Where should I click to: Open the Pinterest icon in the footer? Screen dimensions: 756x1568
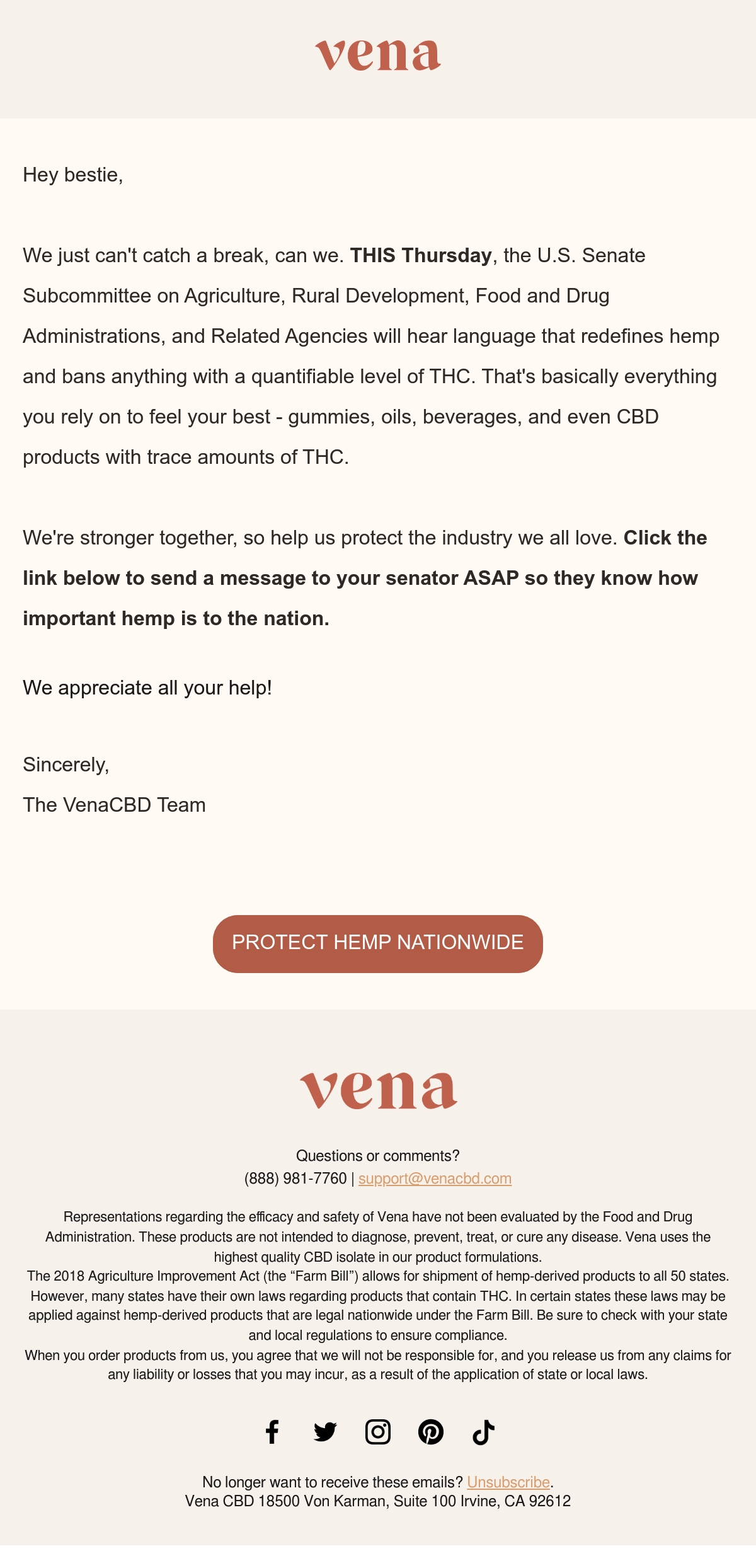tap(431, 1432)
